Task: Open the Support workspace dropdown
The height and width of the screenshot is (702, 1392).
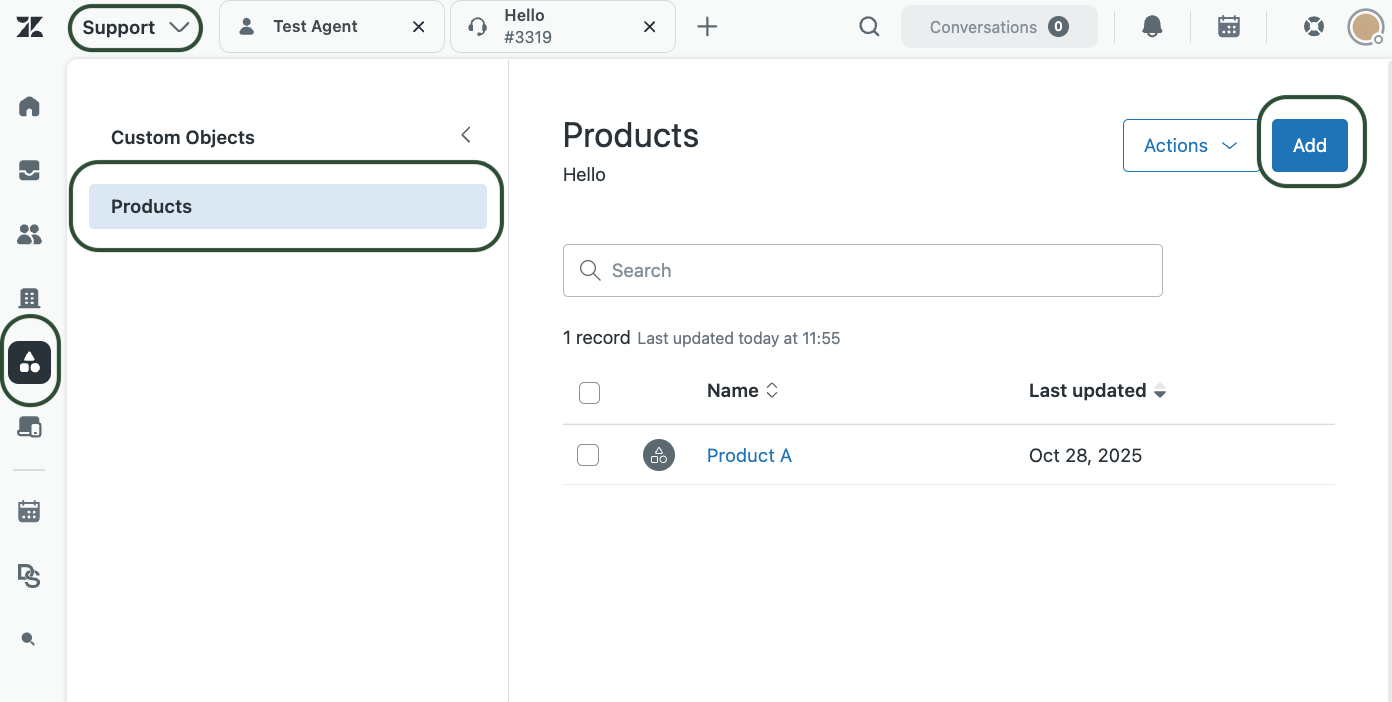Action: (x=134, y=27)
